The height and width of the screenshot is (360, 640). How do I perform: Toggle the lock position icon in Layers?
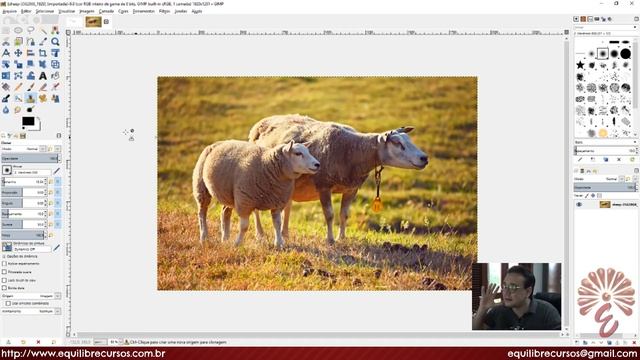(x=593, y=196)
